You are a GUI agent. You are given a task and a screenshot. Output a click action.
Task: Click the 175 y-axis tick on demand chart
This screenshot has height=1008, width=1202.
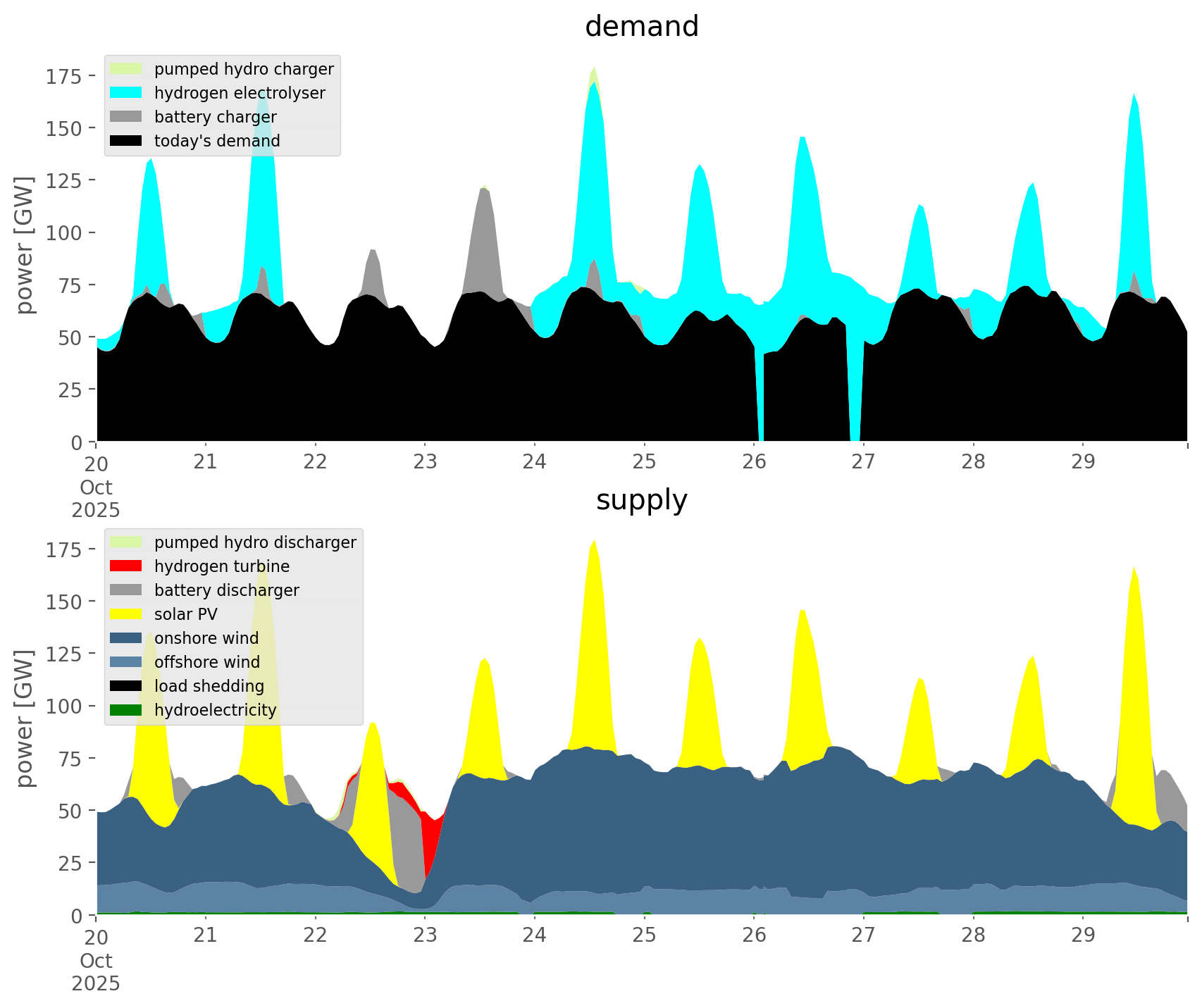point(64,76)
